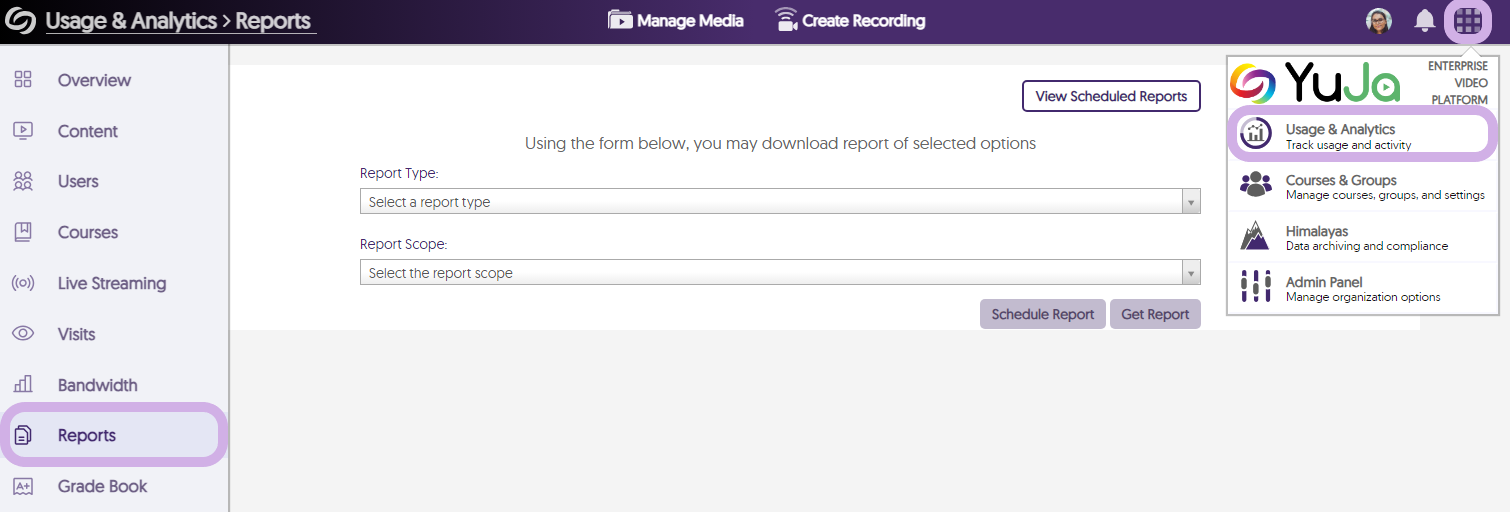Expand the Report Scope dropdown
Viewport: 1510px width, 512px height.
tap(779, 273)
